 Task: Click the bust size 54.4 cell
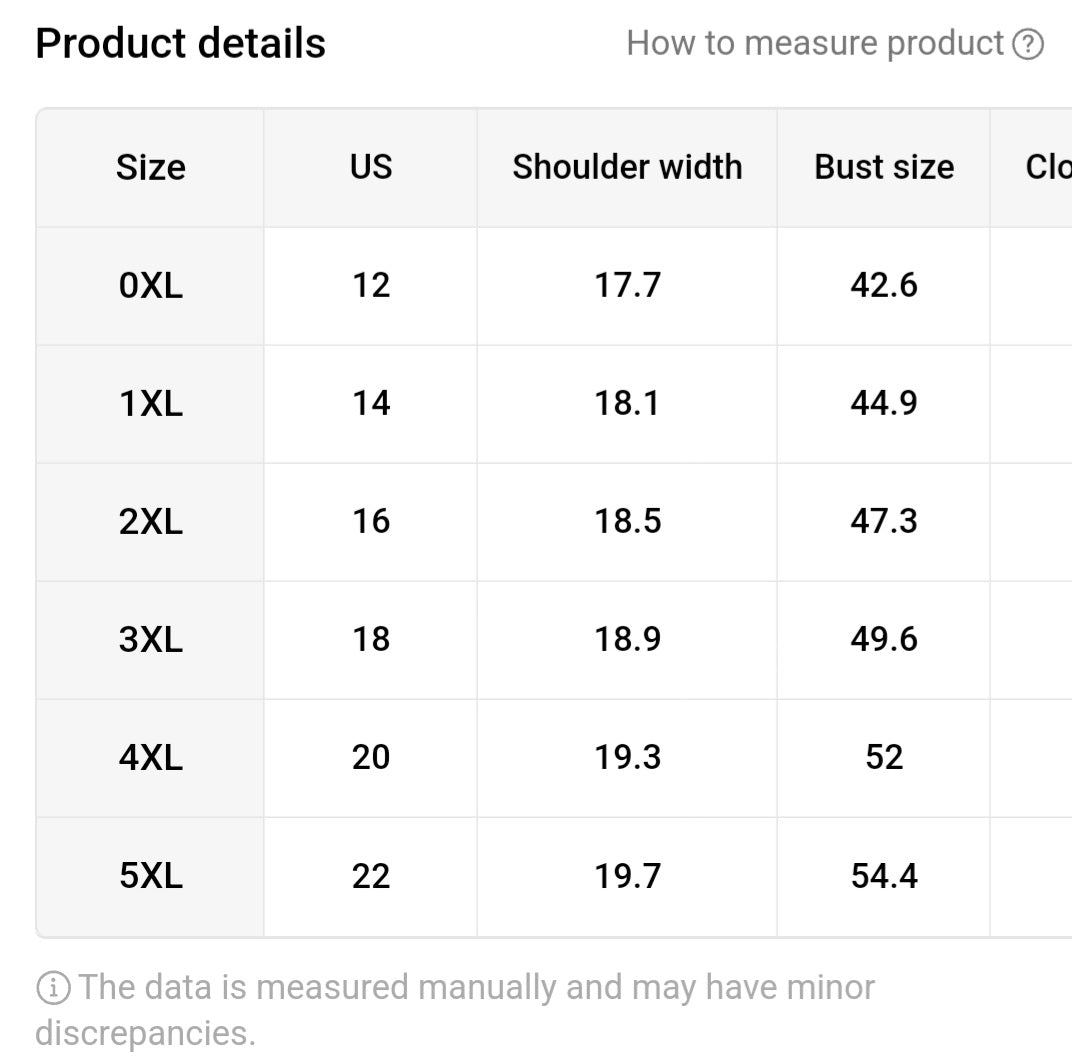tap(884, 877)
